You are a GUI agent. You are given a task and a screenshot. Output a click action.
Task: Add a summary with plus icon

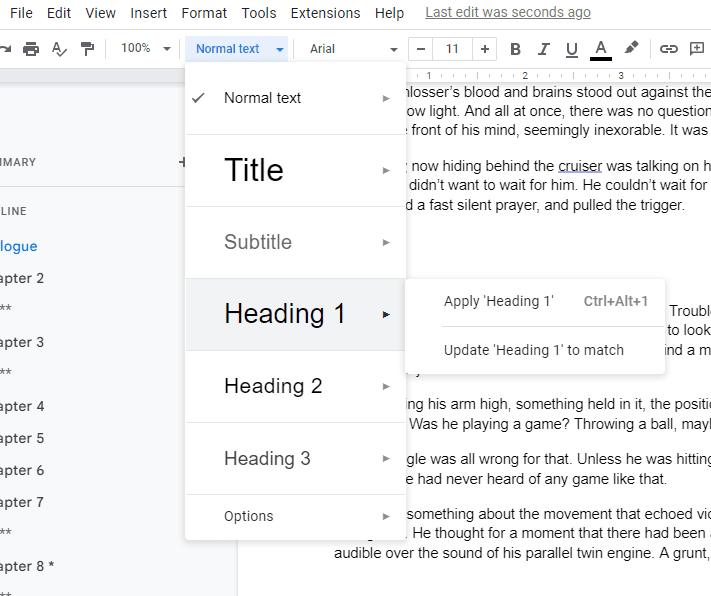pyautogui.click(x=182, y=162)
